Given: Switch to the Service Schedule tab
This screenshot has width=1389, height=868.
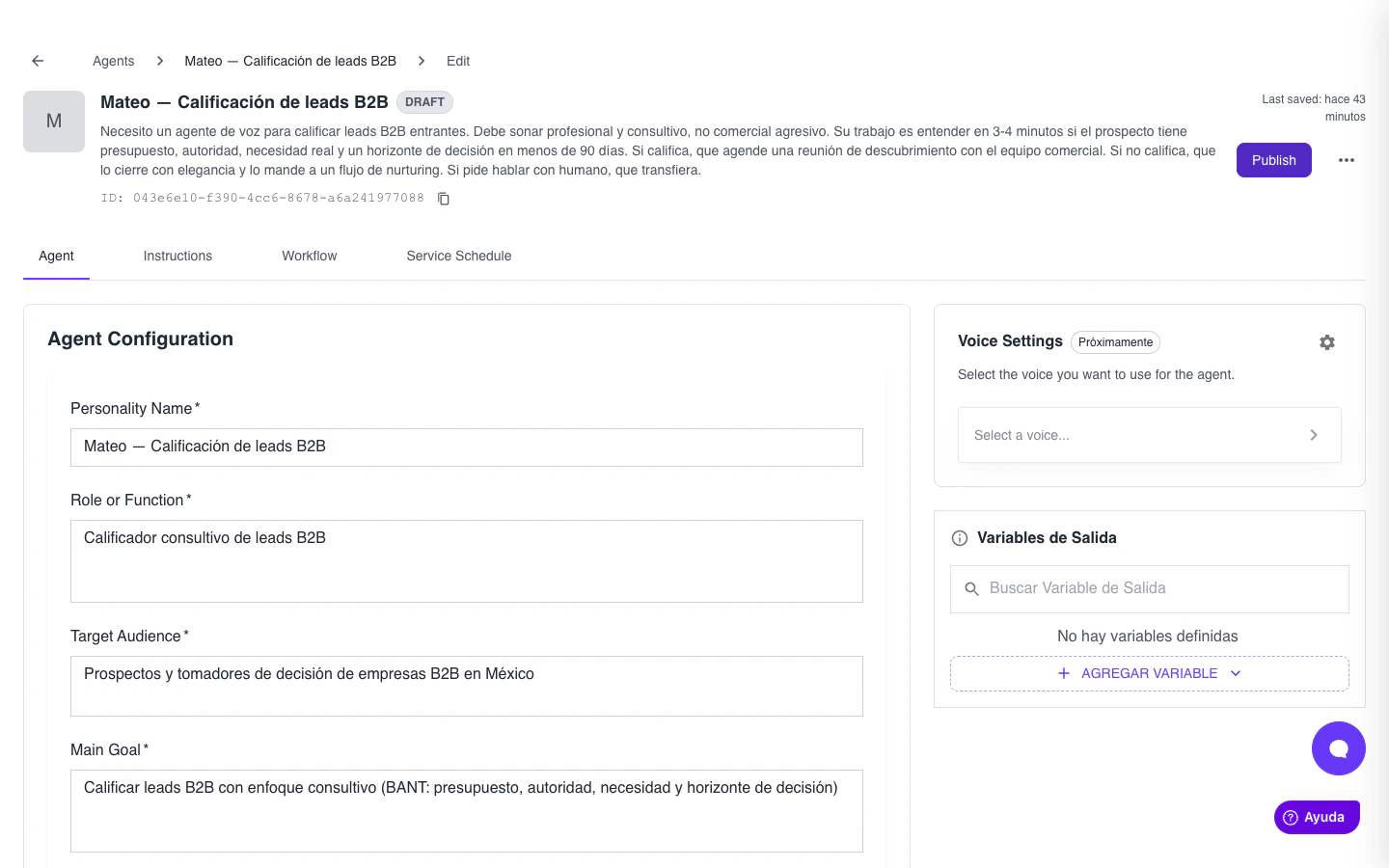Looking at the screenshot, I should (x=458, y=256).
